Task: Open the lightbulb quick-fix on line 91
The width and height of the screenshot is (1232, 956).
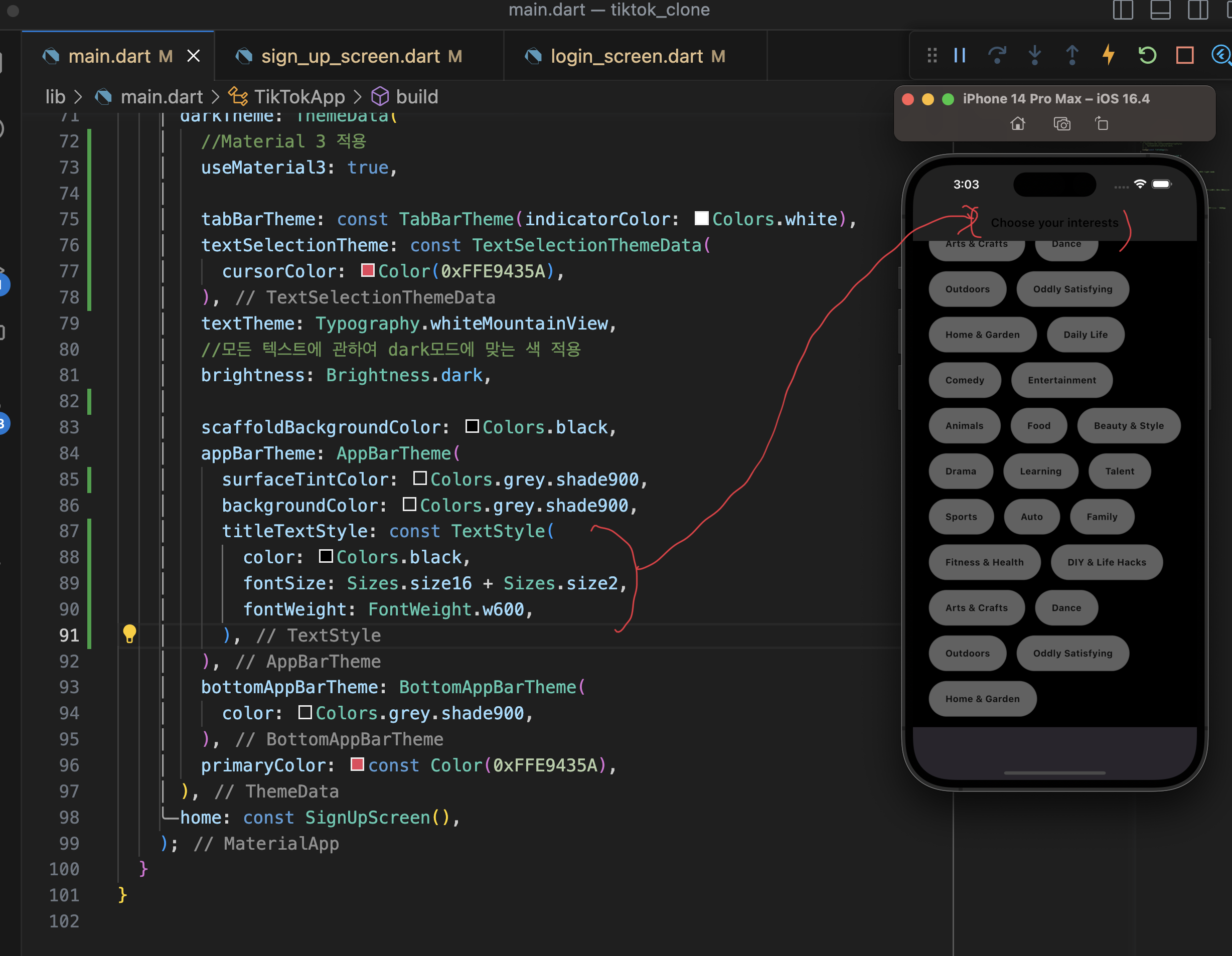Action: [x=129, y=633]
